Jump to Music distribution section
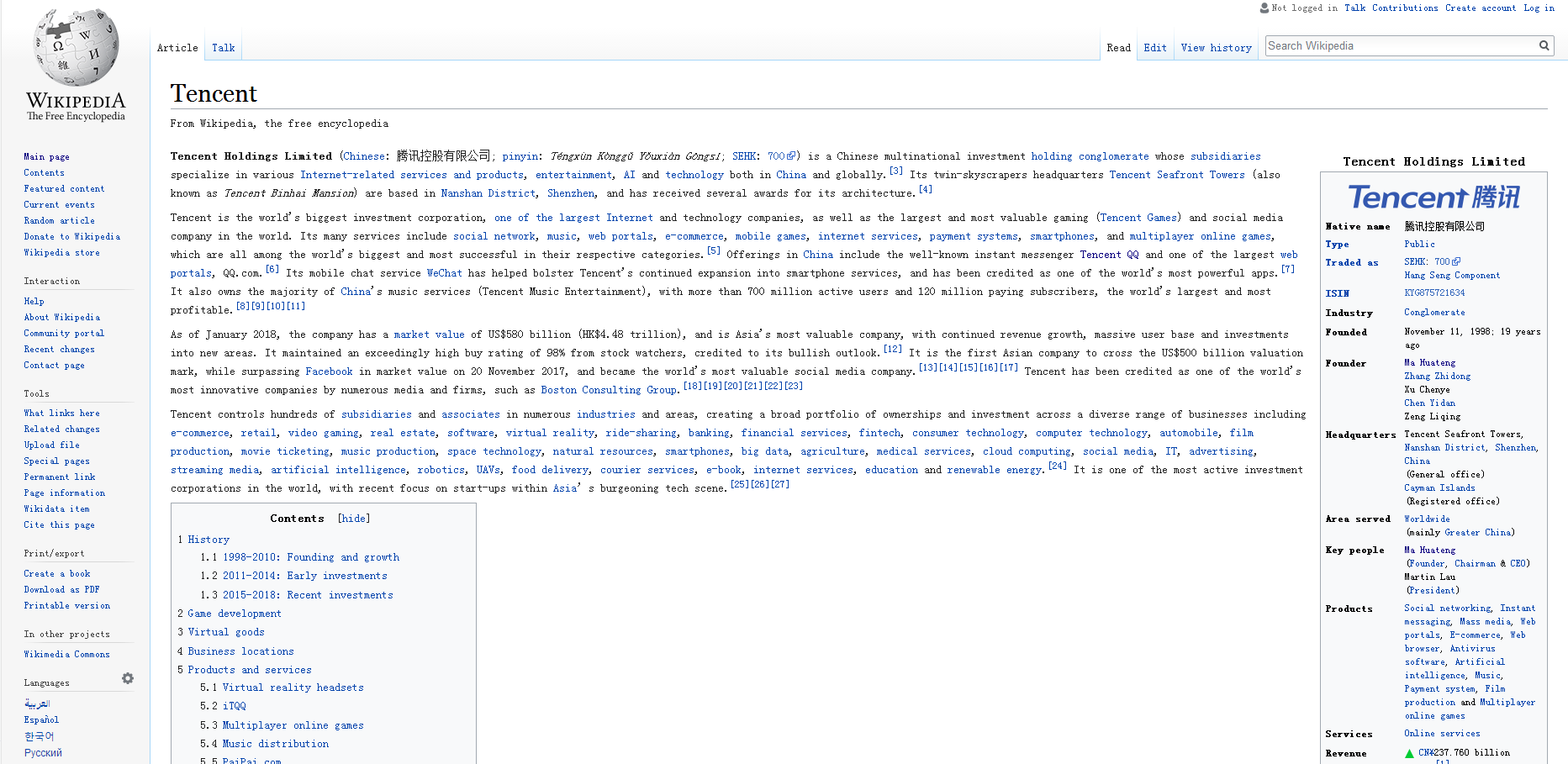The width and height of the screenshot is (1568, 764). click(276, 744)
